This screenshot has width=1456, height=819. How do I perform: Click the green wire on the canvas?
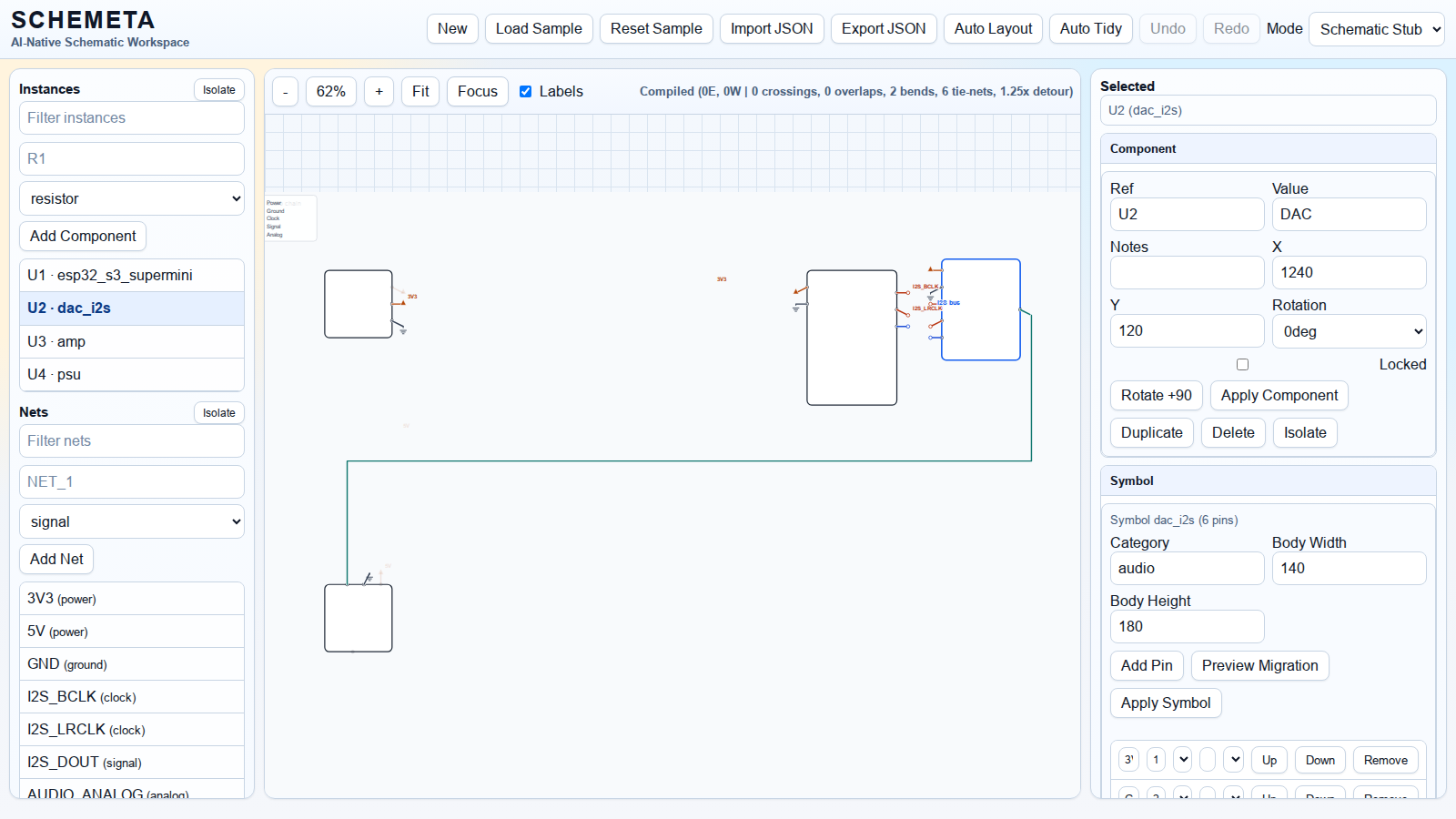pos(688,461)
